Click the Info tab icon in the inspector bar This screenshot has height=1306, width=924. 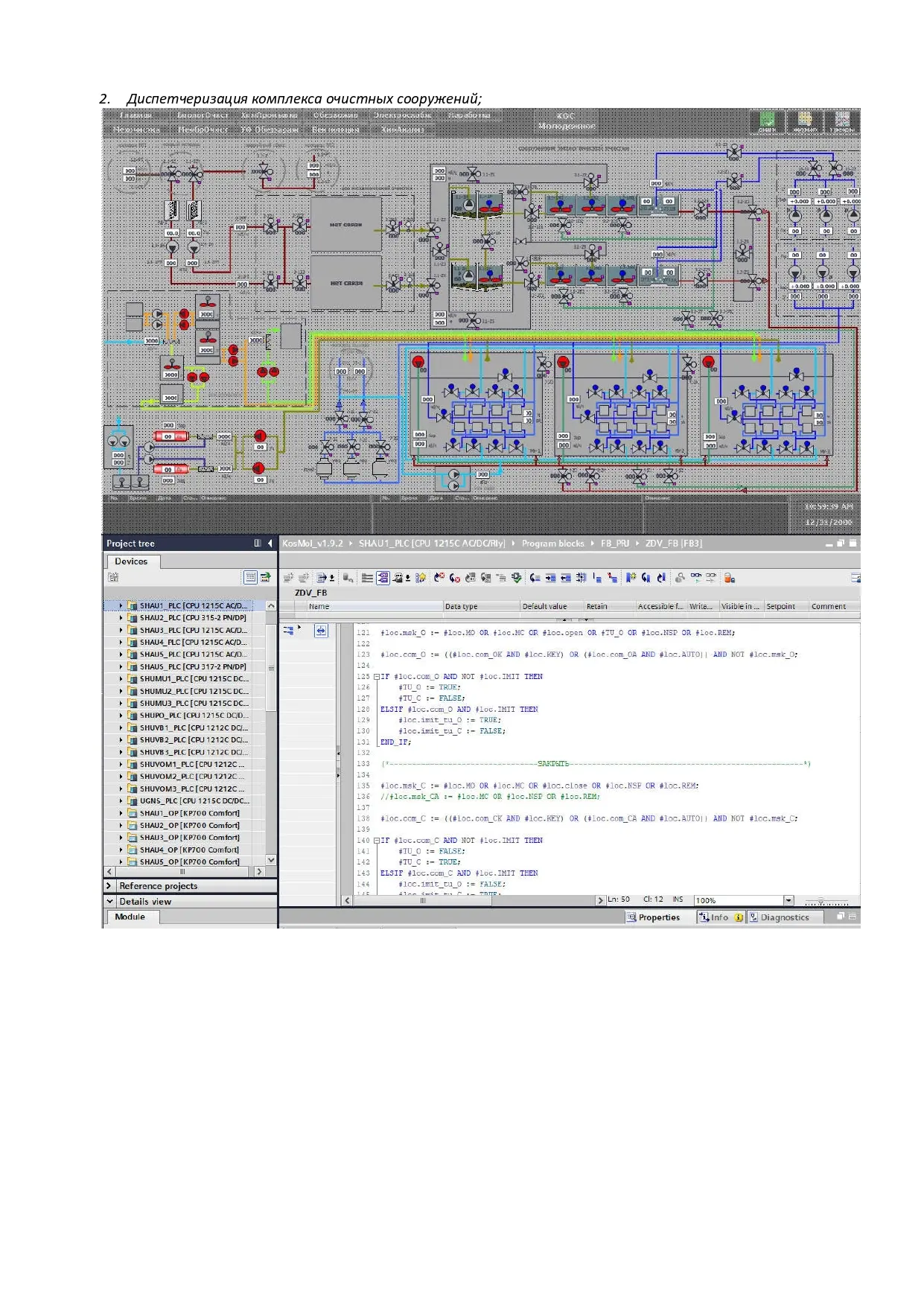704,917
